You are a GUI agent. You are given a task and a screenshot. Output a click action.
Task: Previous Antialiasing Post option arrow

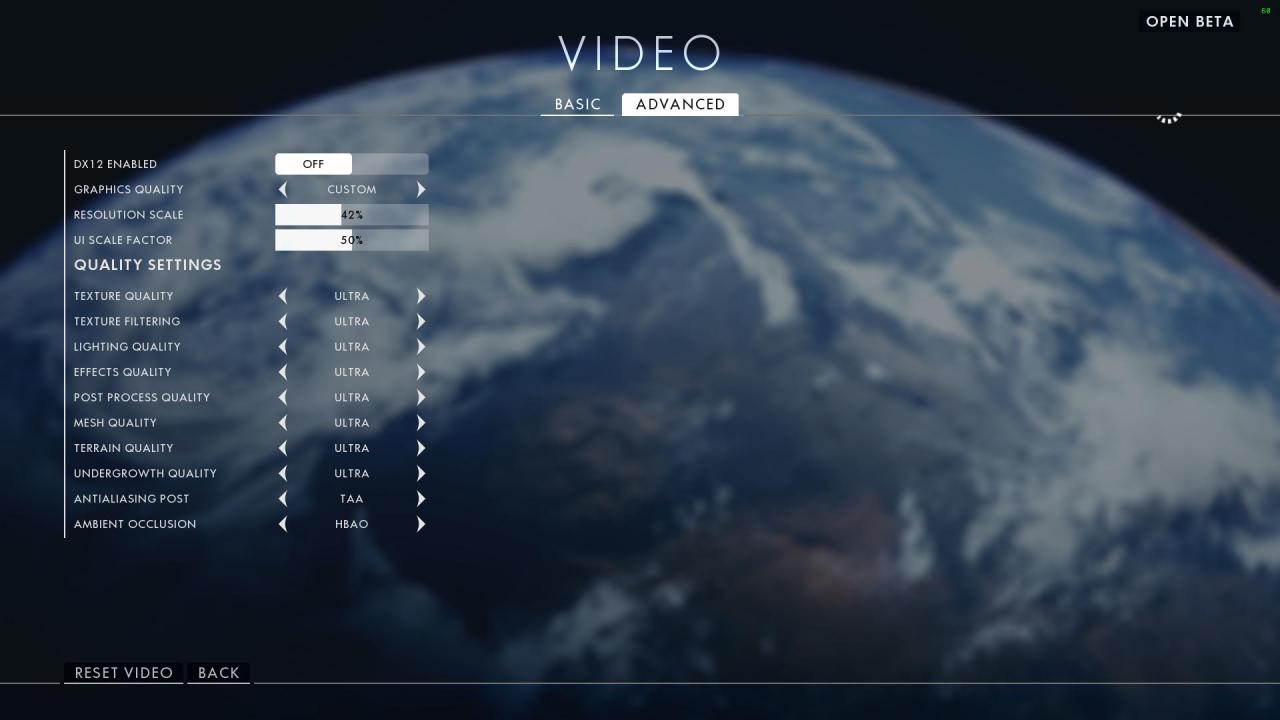pyautogui.click(x=282, y=499)
